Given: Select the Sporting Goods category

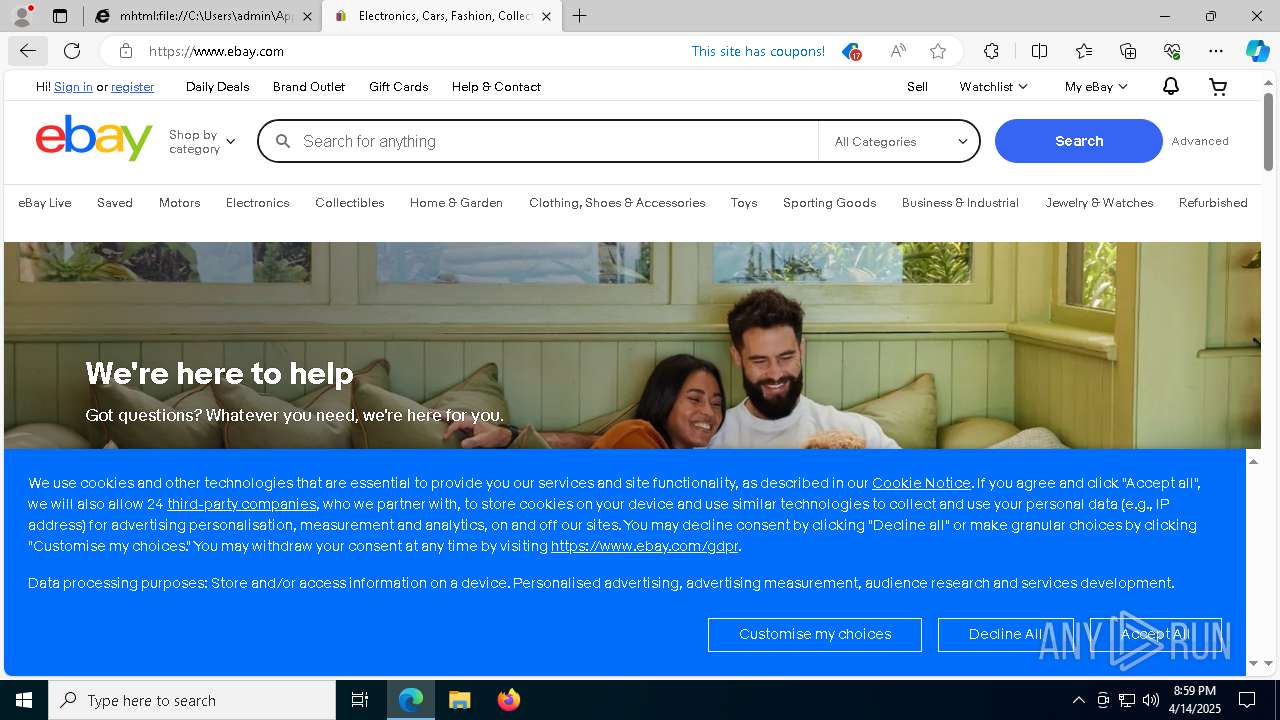Looking at the screenshot, I should point(829,203).
